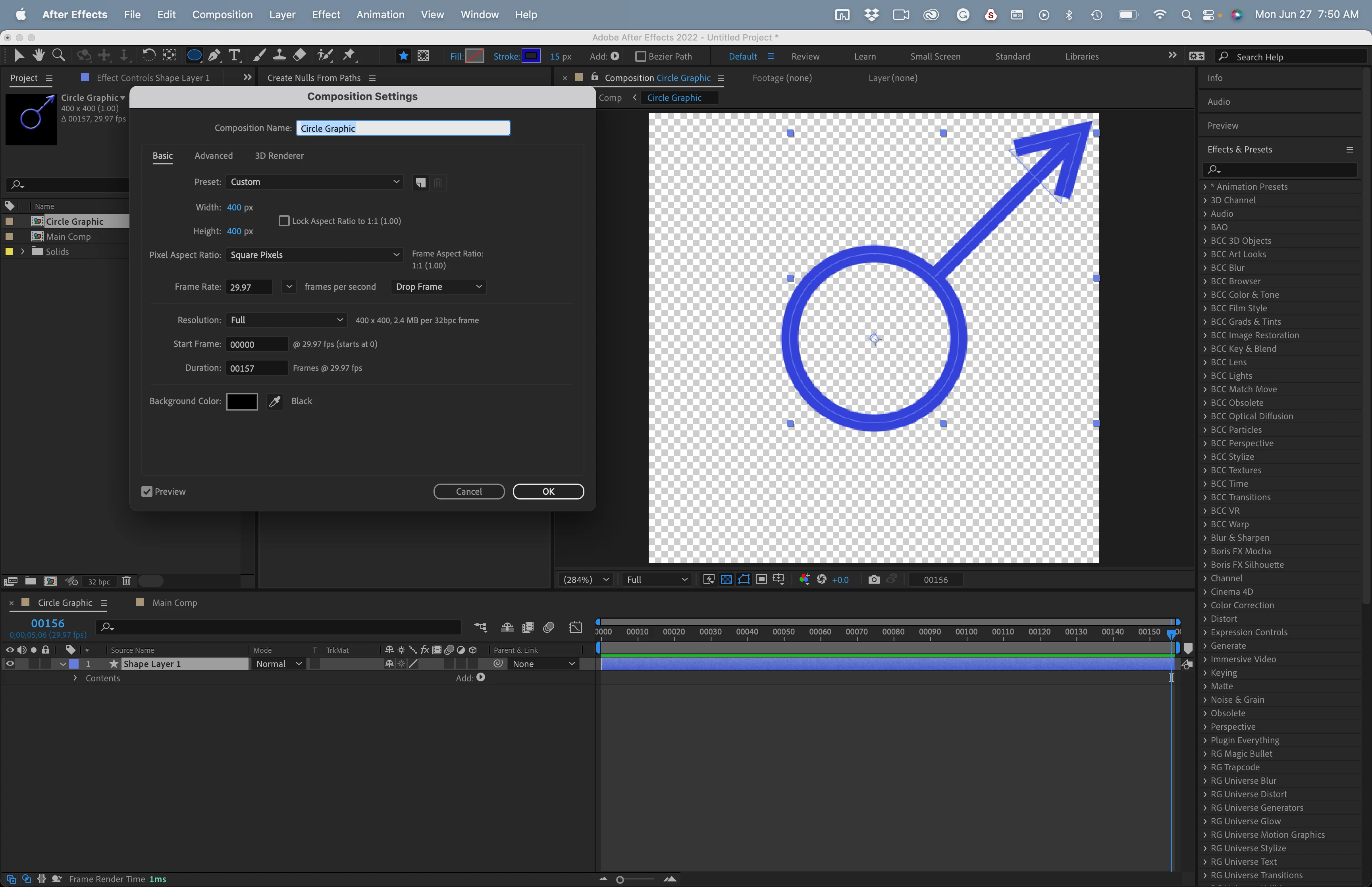Viewport: 1372px width, 887px height.
Task: Click the snapshot camera icon in viewer
Action: click(874, 579)
